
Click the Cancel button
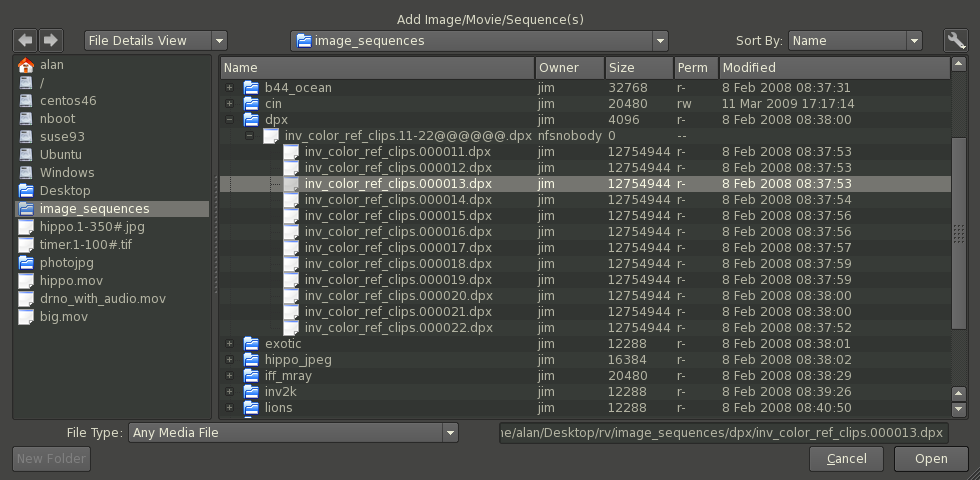(846, 459)
